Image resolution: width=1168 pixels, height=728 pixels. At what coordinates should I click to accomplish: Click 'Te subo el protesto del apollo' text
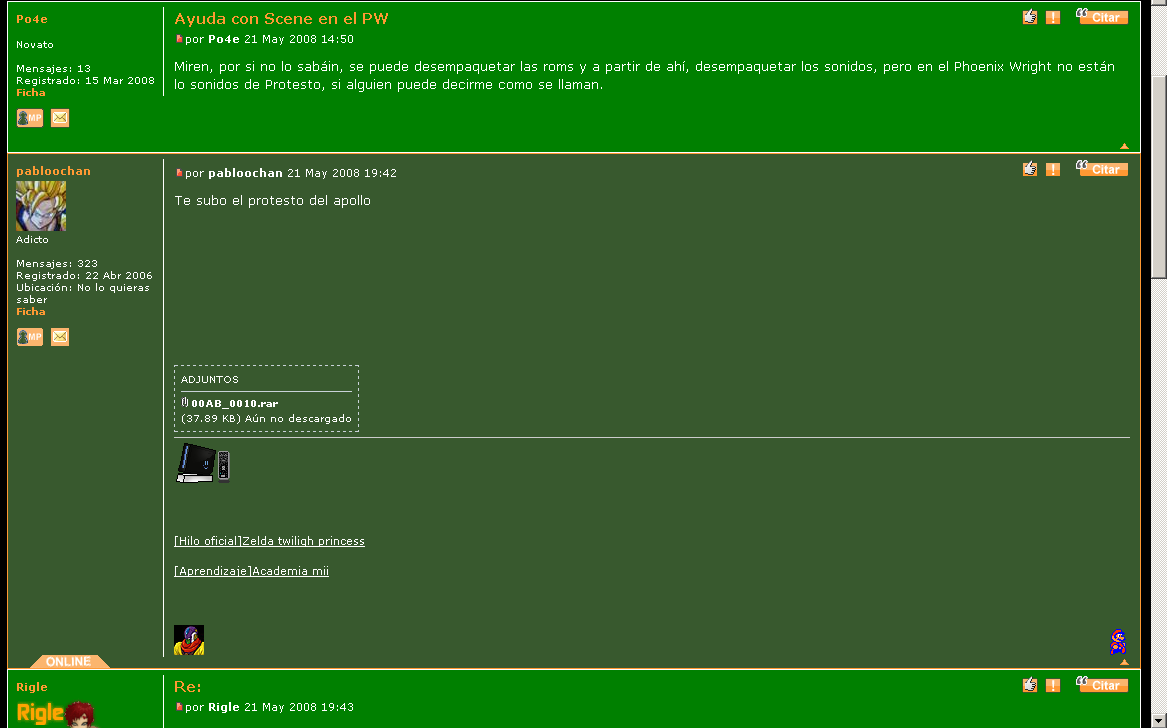pyautogui.click(x=272, y=200)
